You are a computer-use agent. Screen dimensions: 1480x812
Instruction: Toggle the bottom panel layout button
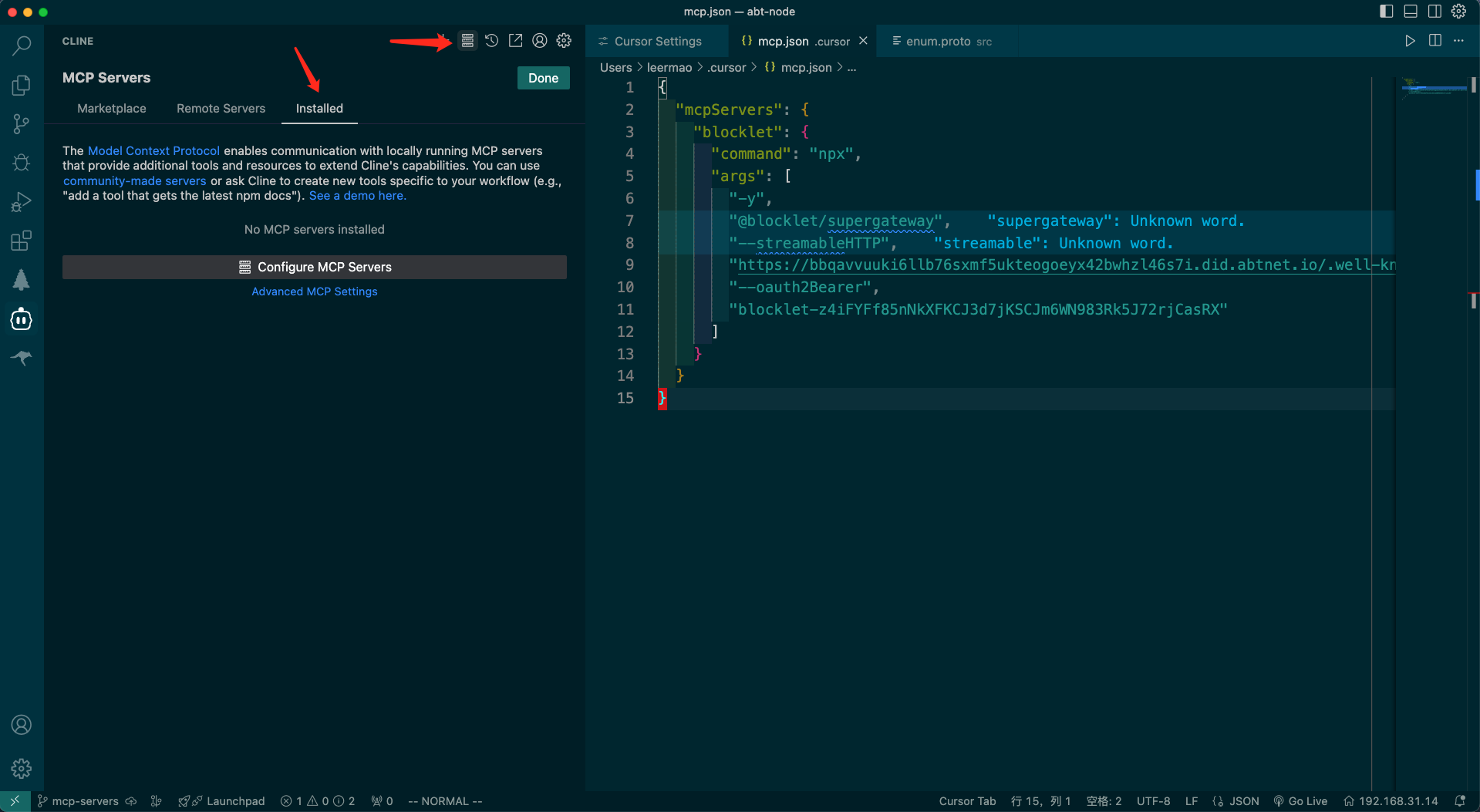(x=1410, y=12)
